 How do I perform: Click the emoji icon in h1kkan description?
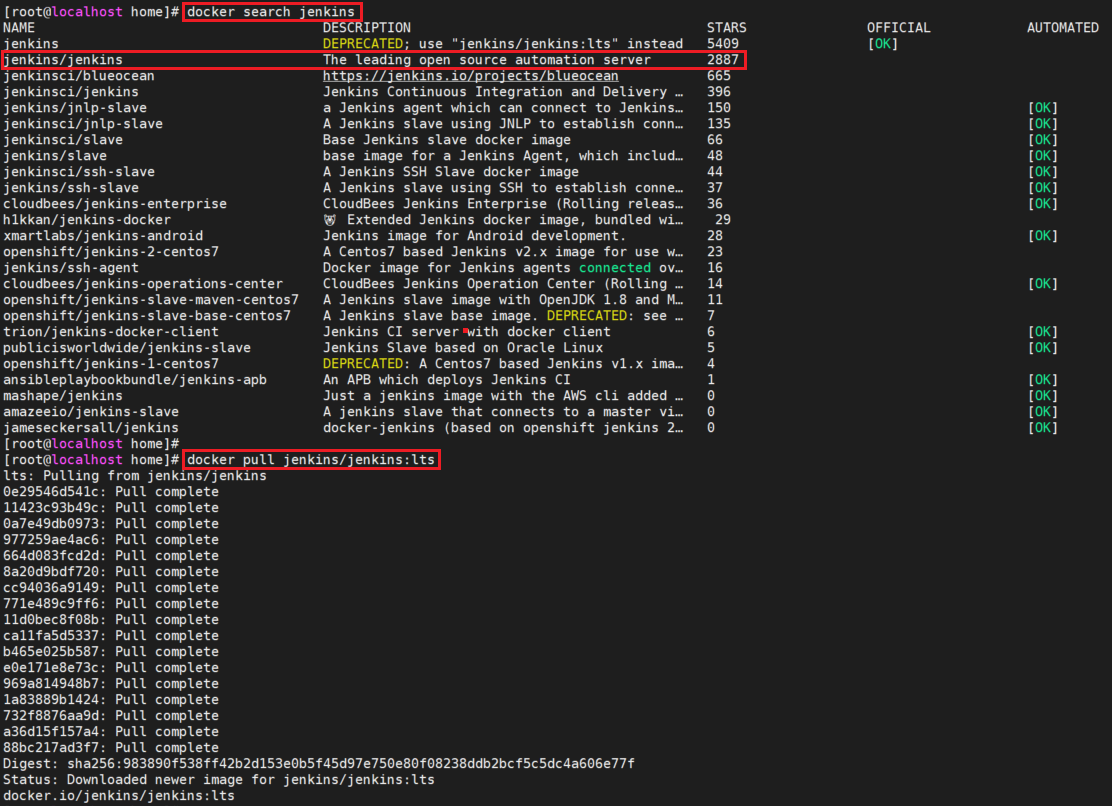330,220
